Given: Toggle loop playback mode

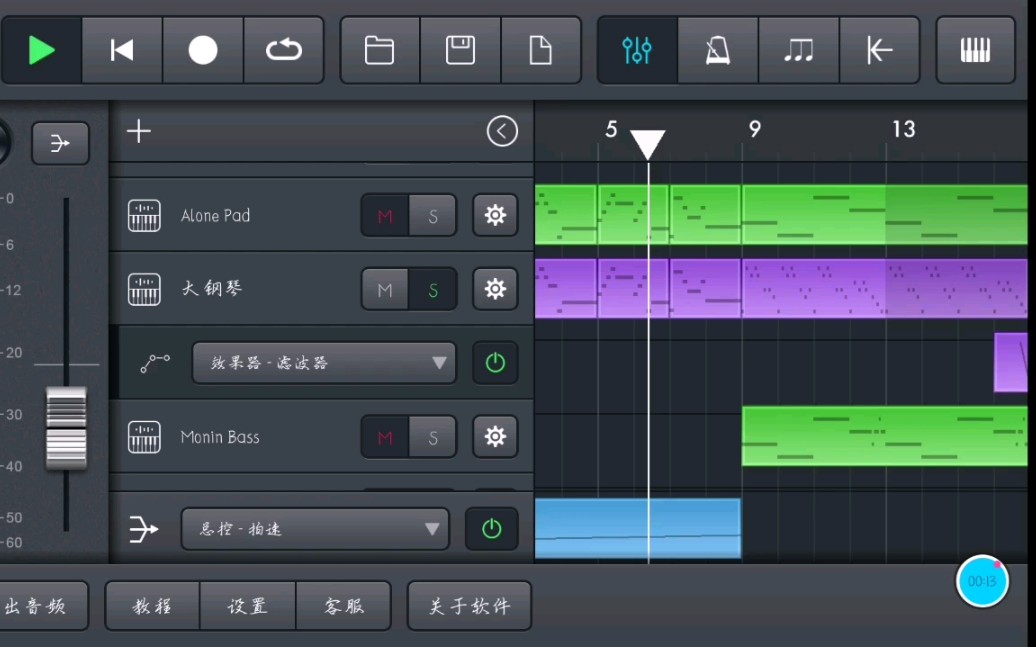Looking at the screenshot, I should point(283,50).
